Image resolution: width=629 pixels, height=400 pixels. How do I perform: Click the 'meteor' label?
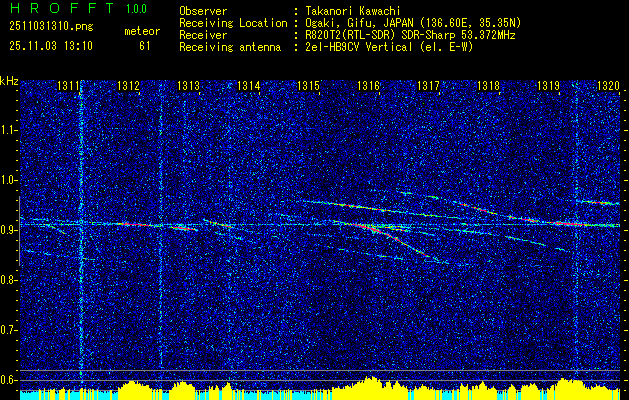(x=142, y=31)
